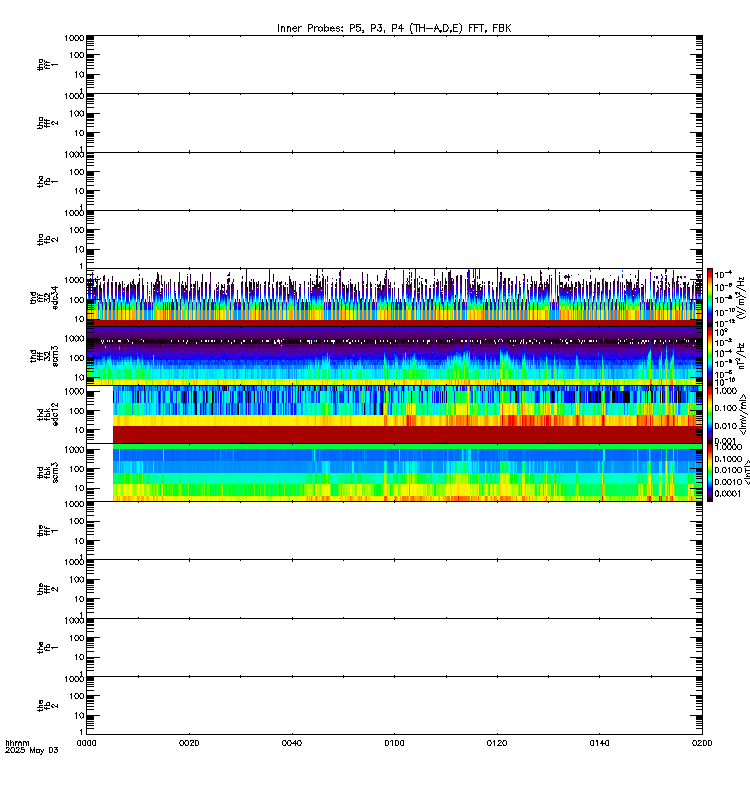Click the '0.0001' tick on the nT color bar

728,493
